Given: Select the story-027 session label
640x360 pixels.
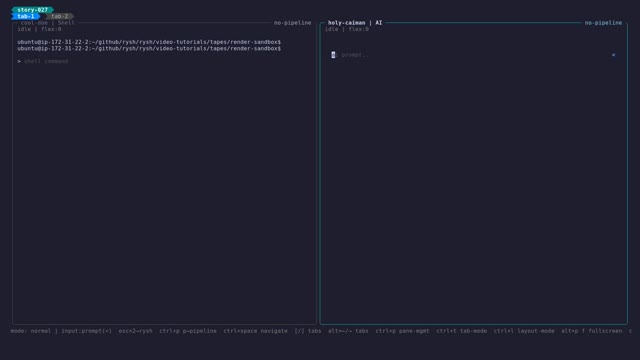Looking at the screenshot, I should [x=32, y=10].
